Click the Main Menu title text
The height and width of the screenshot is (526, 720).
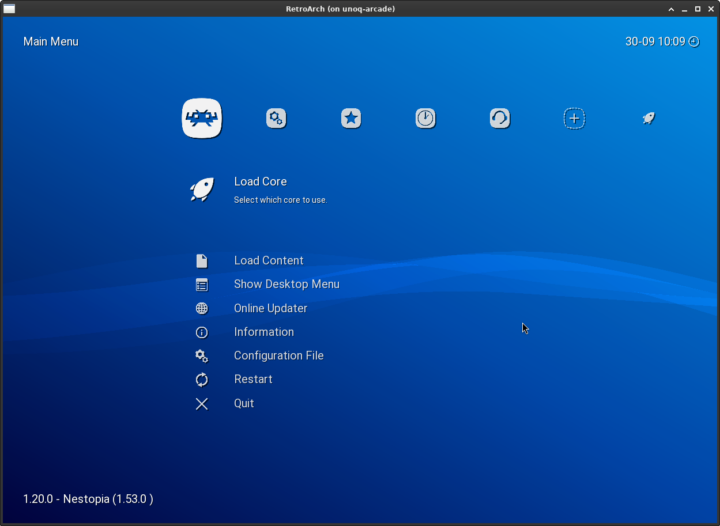pos(51,41)
